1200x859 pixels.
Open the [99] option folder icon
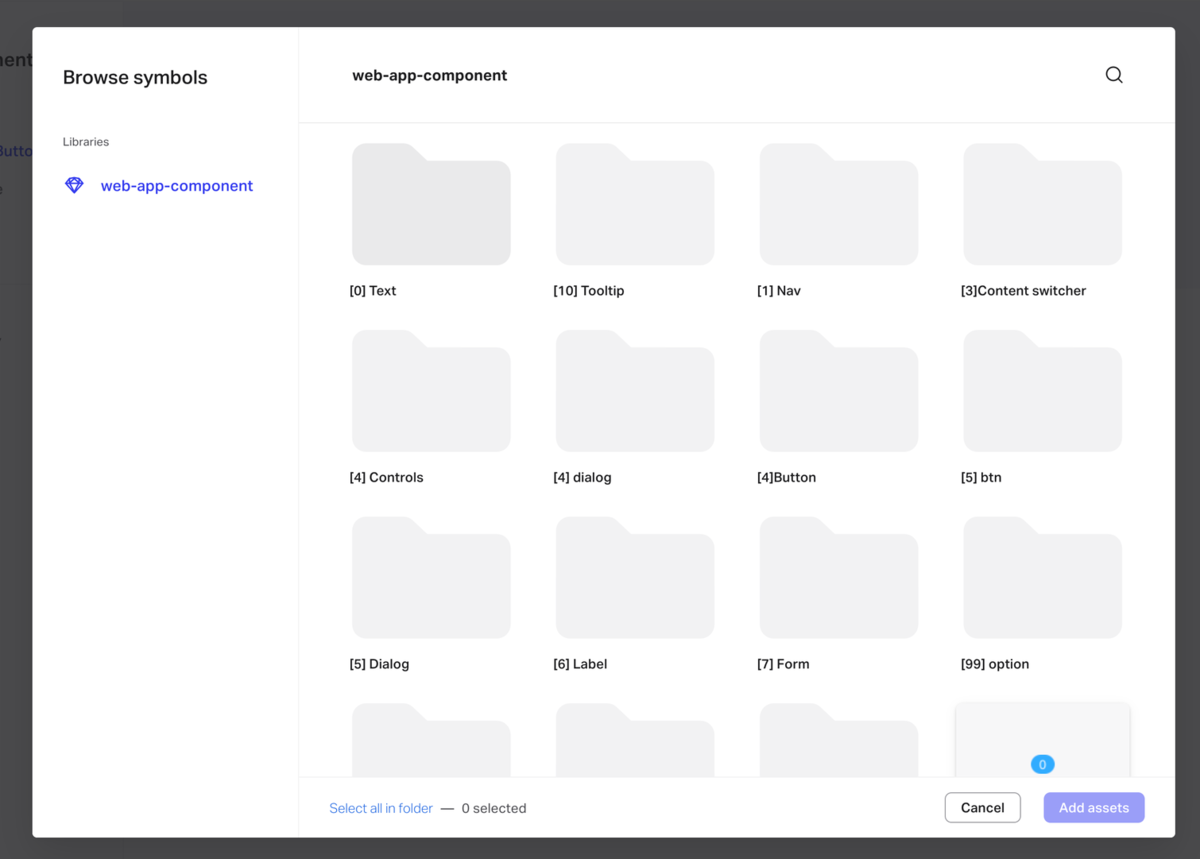click(1042, 577)
